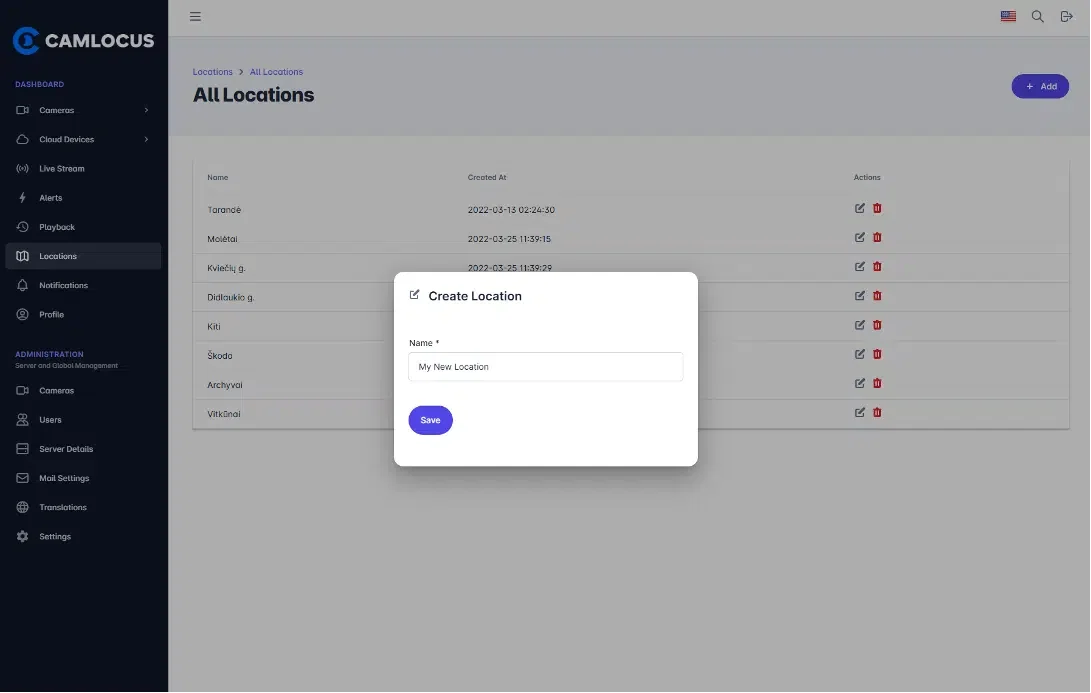Screen dimensions: 1091x693
Task: Delete the Didlaukio g. location
Action: tap(877, 296)
